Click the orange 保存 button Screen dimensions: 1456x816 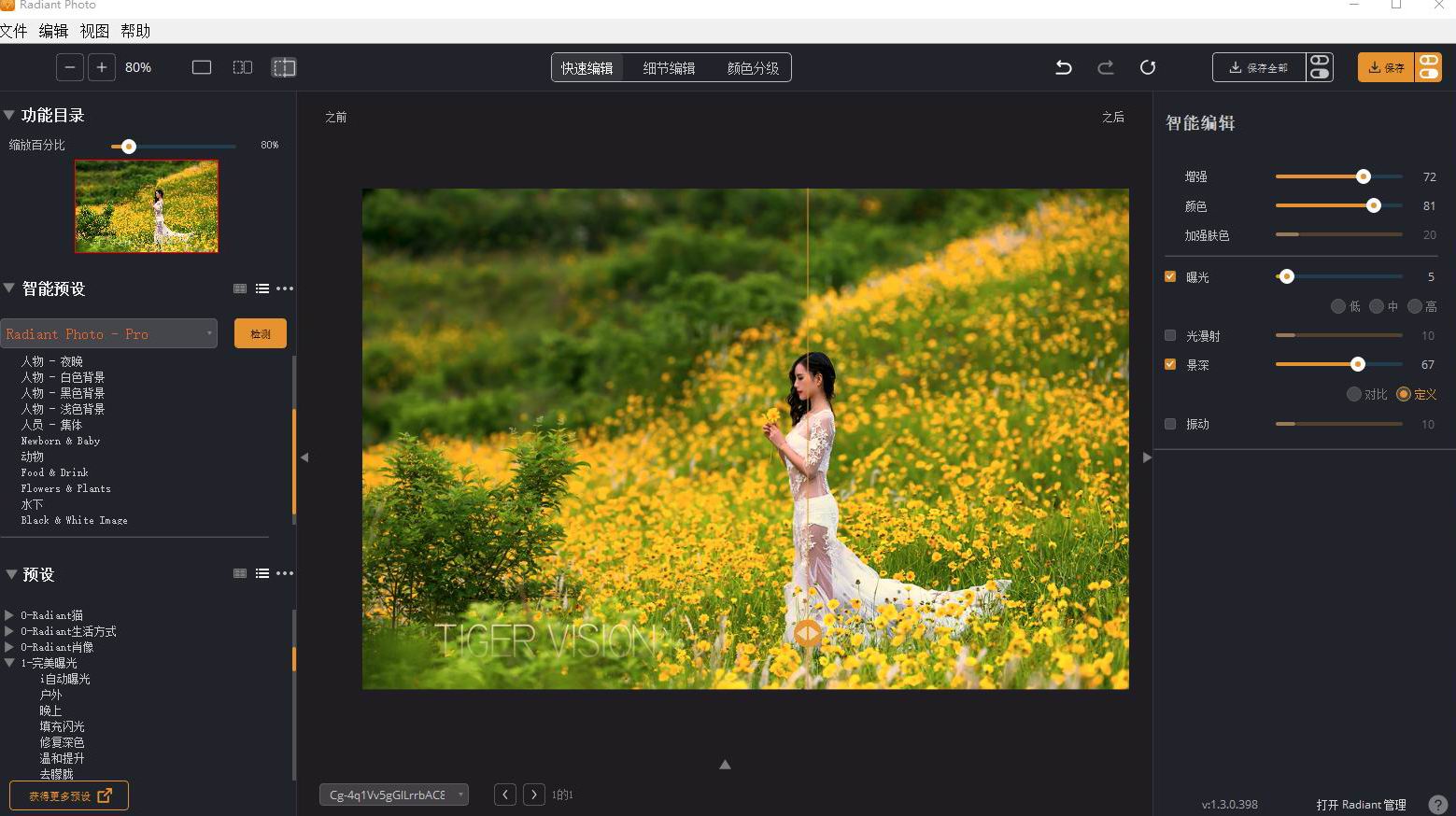pos(1386,67)
